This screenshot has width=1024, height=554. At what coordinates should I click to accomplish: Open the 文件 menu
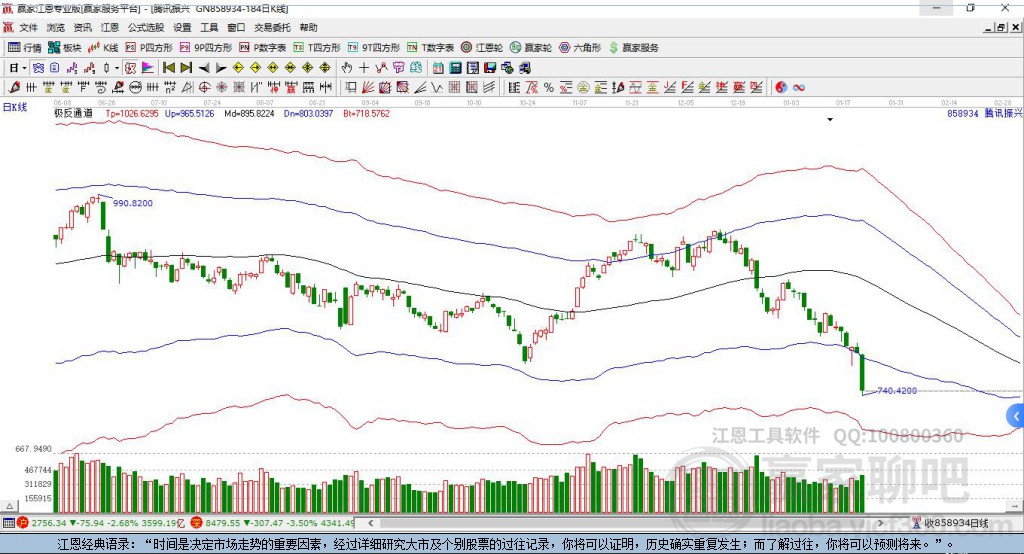point(28,27)
